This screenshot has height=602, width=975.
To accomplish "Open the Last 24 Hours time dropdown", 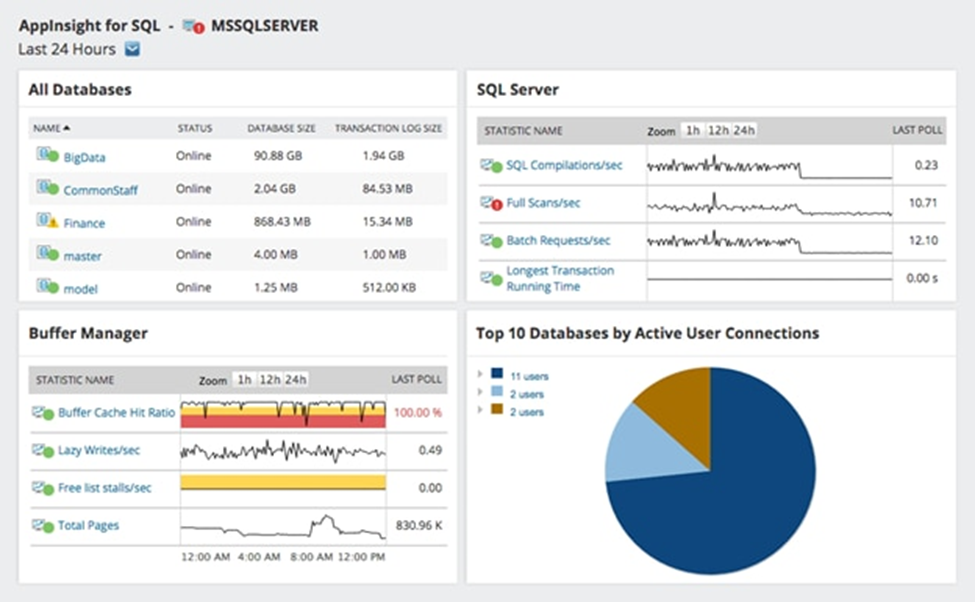I will pos(132,49).
